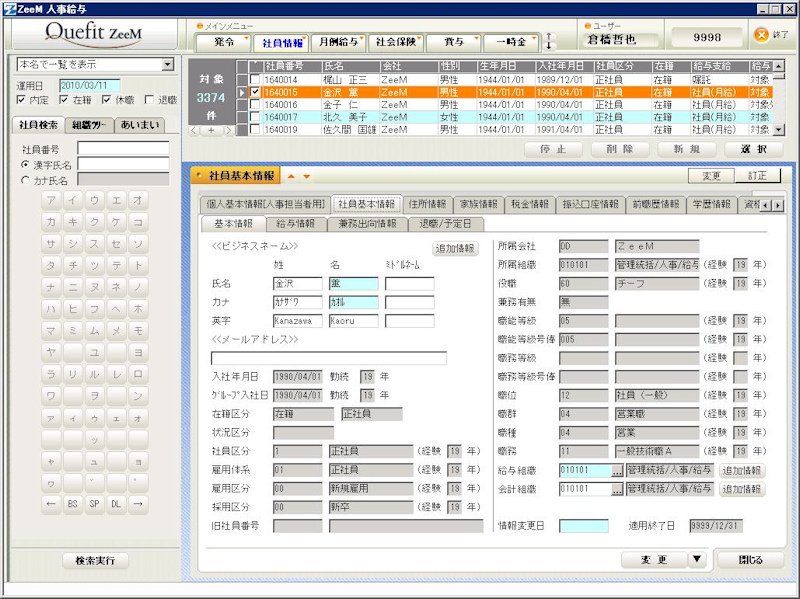Switch to the 組織ツリー search tab

[89, 125]
